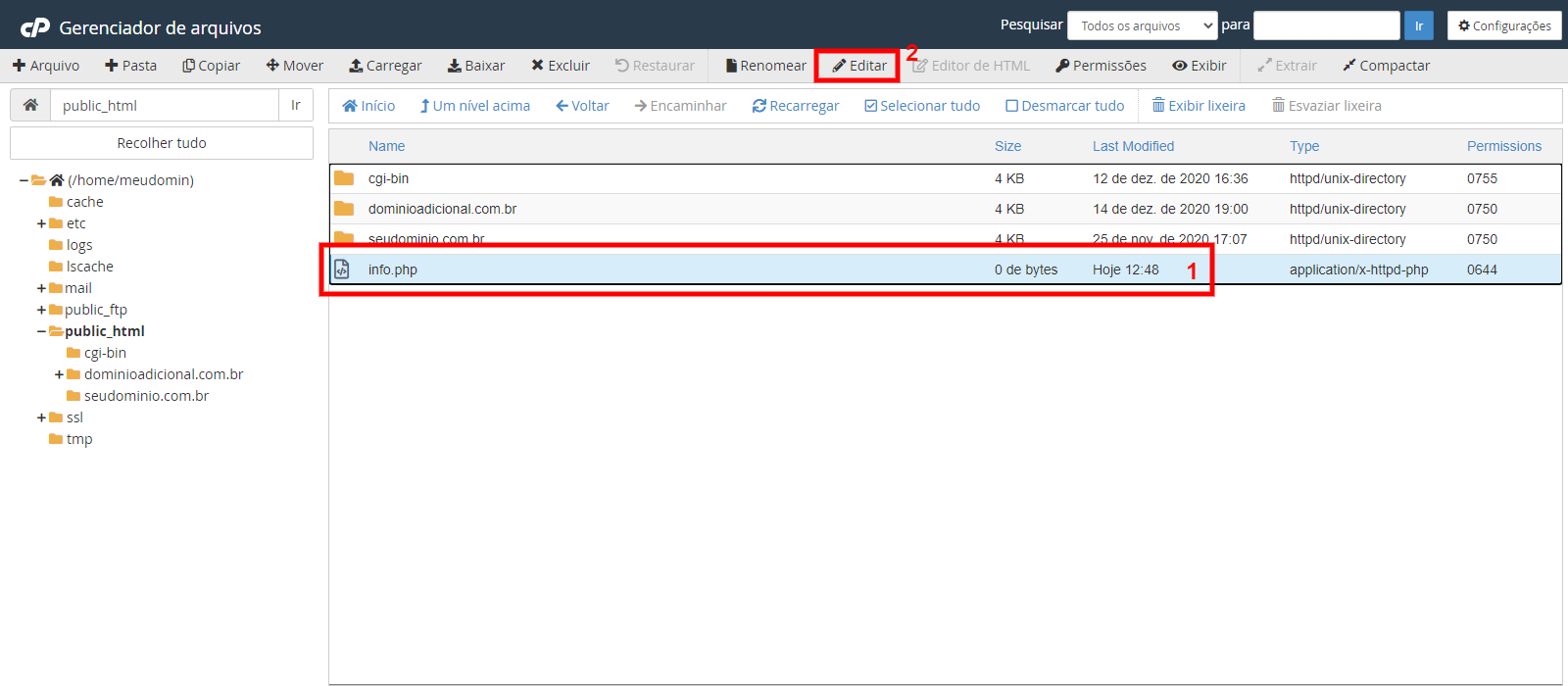
Task: Expand the public_ftp folder node
Action: click(41, 310)
